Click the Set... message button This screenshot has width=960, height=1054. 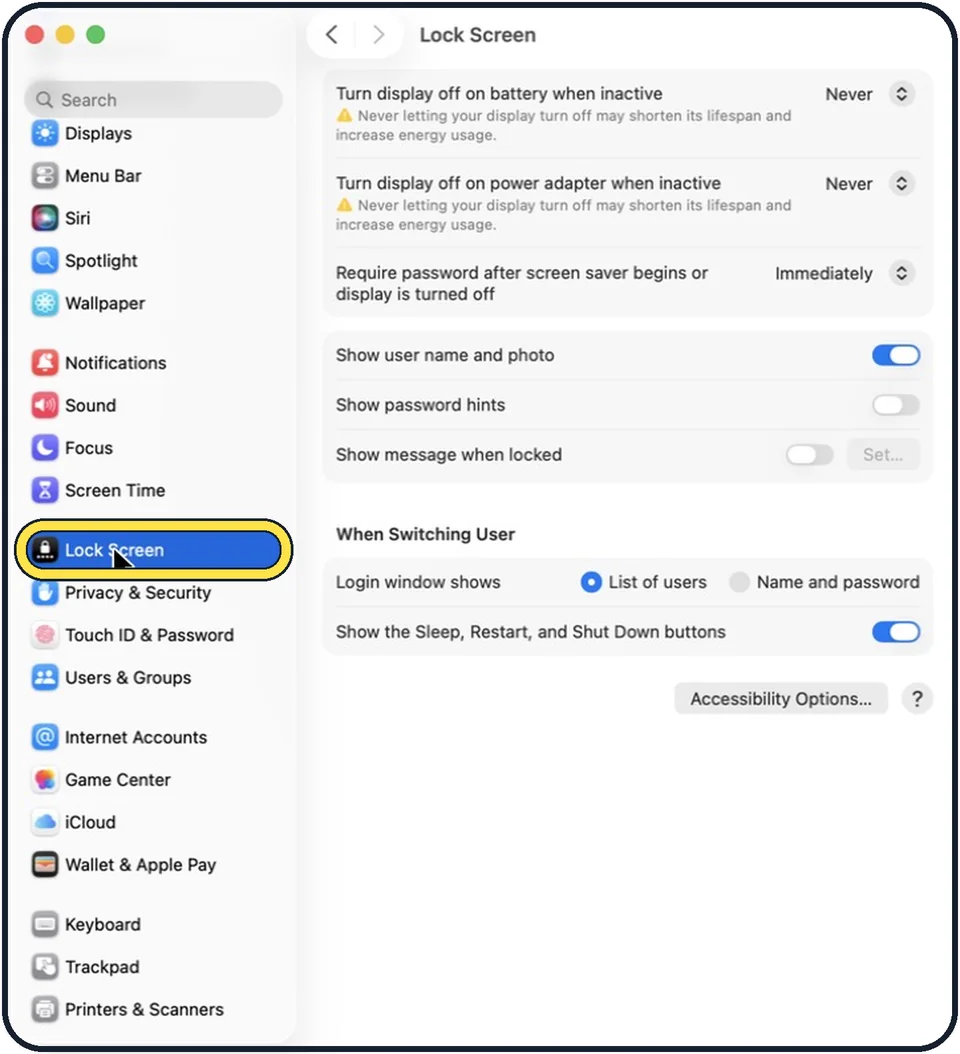(x=883, y=455)
